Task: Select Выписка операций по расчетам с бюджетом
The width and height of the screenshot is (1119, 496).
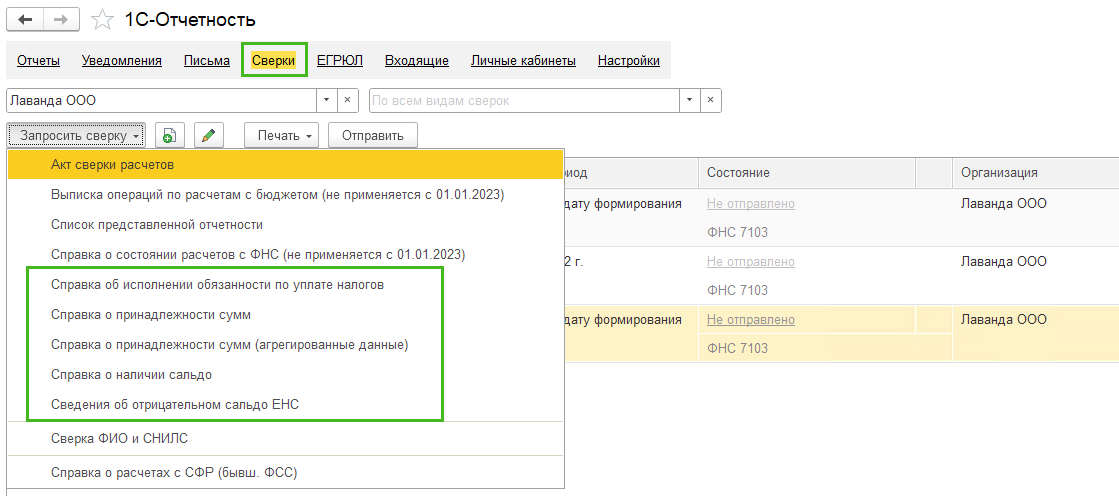Action: pyautogui.click(x=285, y=195)
